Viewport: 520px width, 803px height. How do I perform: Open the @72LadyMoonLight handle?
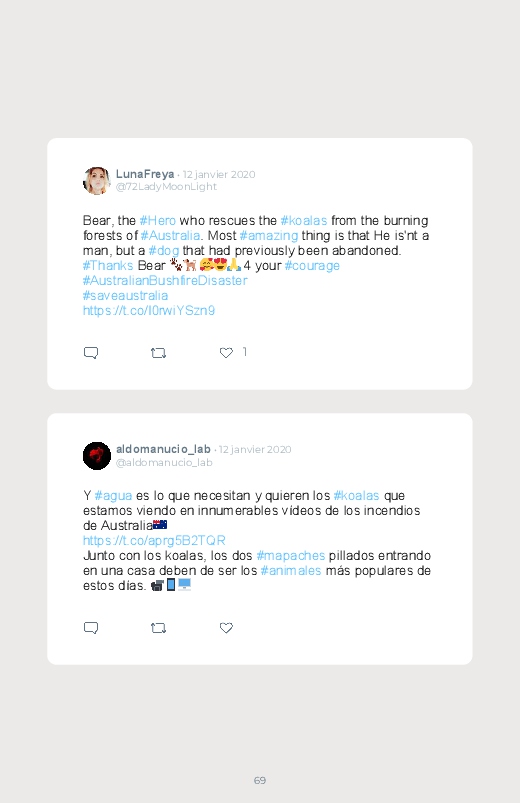click(166, 187)
